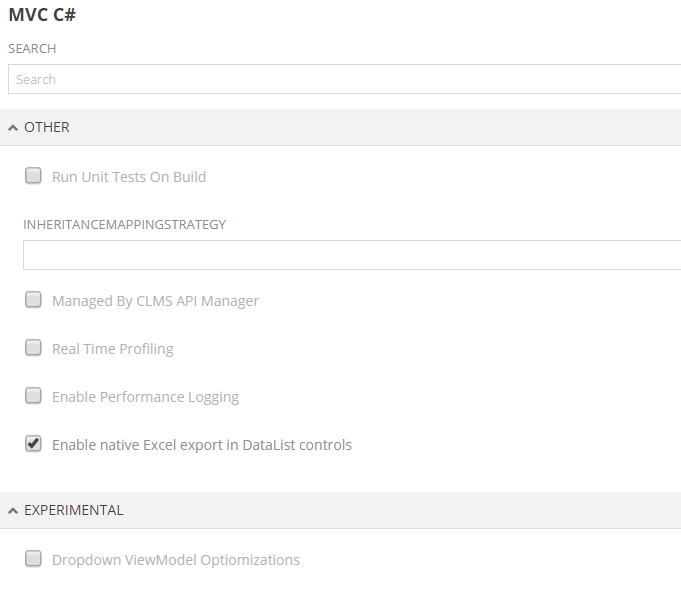Collapse the EXPERIMENTAL section chevron arrow
The image size is (681, 593).
(13, 511)
